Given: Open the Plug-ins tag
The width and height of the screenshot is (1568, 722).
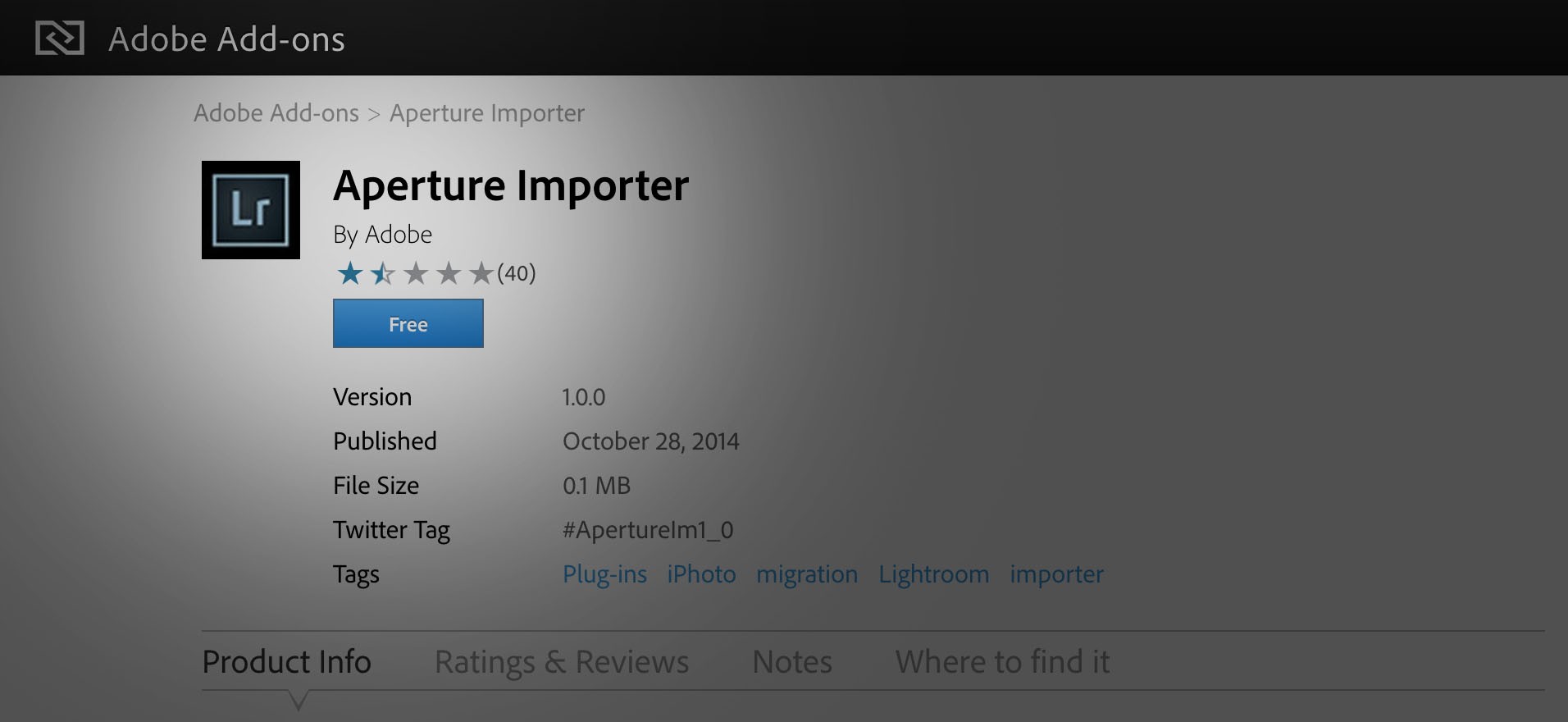Looking at the screenshot, I should pyautogui.click(x=604, y=574).
